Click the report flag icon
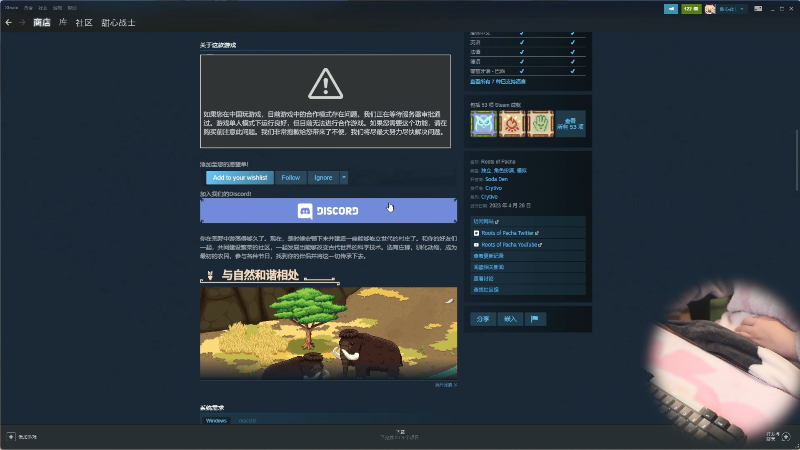Image resolution: width=800 pixels, height=450 pixels. click(x=535, y=319)
